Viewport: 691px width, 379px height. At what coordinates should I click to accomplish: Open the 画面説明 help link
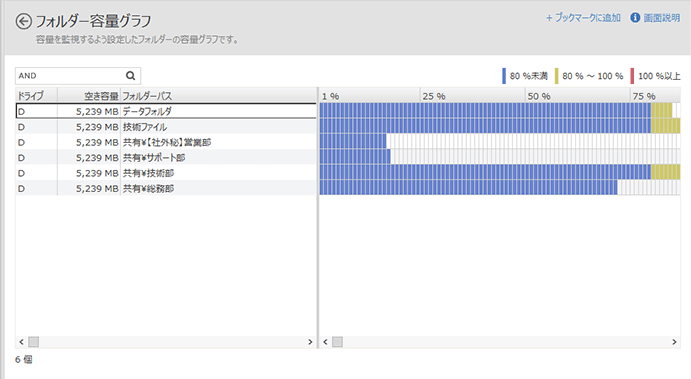661,18
